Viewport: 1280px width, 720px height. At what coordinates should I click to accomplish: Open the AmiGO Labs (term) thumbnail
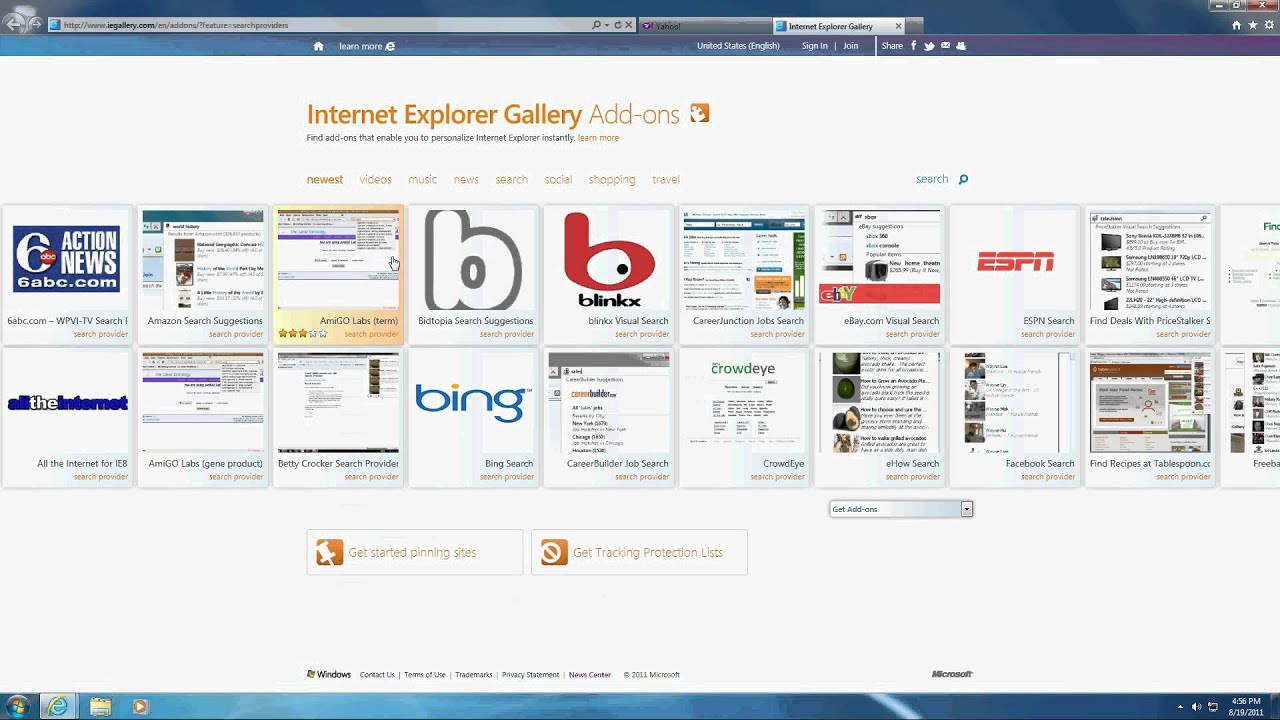(339, 273)
